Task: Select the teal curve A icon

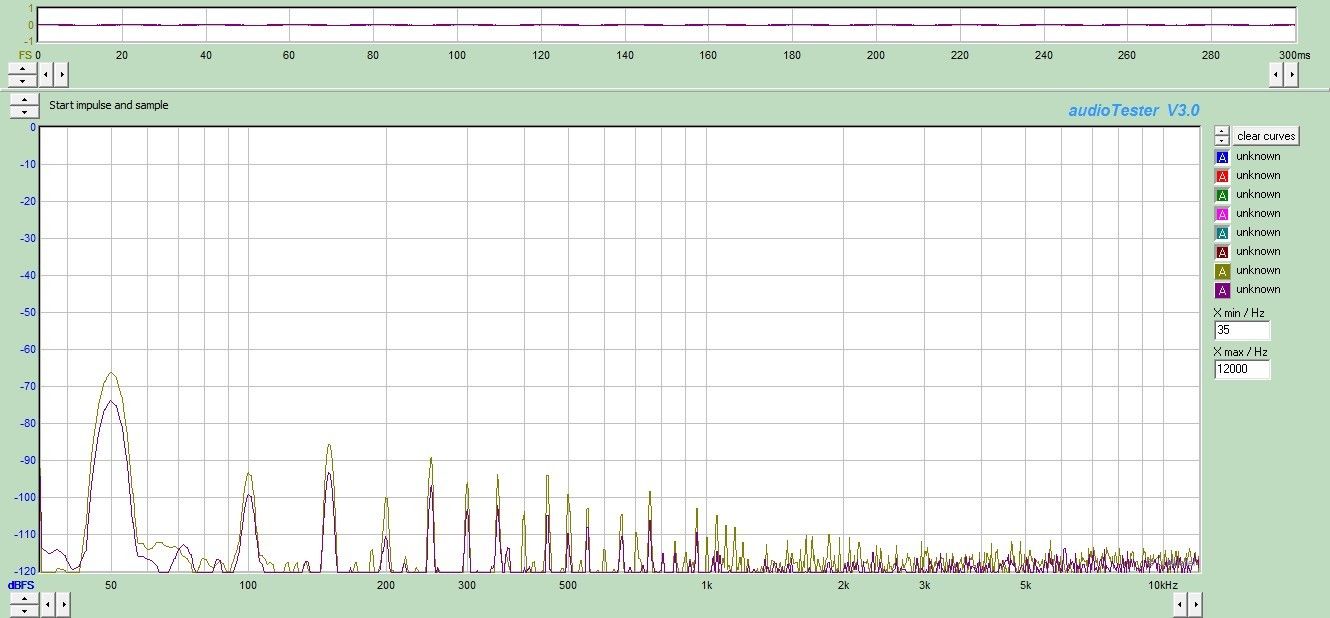Action: click(1221, 233)
